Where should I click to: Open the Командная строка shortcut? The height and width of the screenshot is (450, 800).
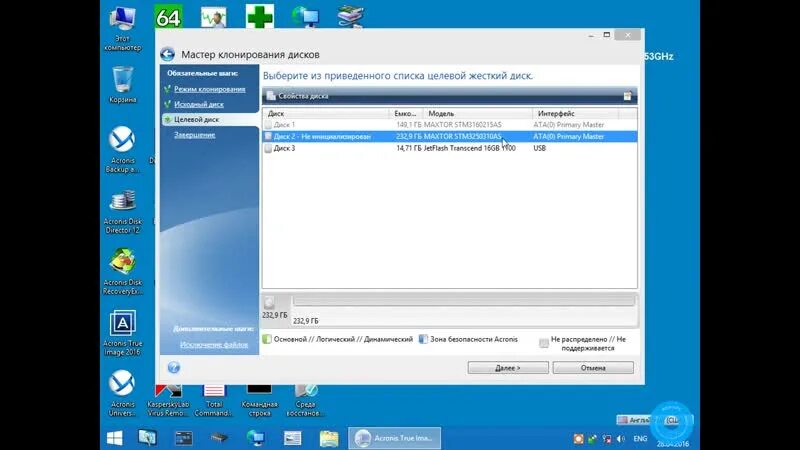[x=259, y=401]
